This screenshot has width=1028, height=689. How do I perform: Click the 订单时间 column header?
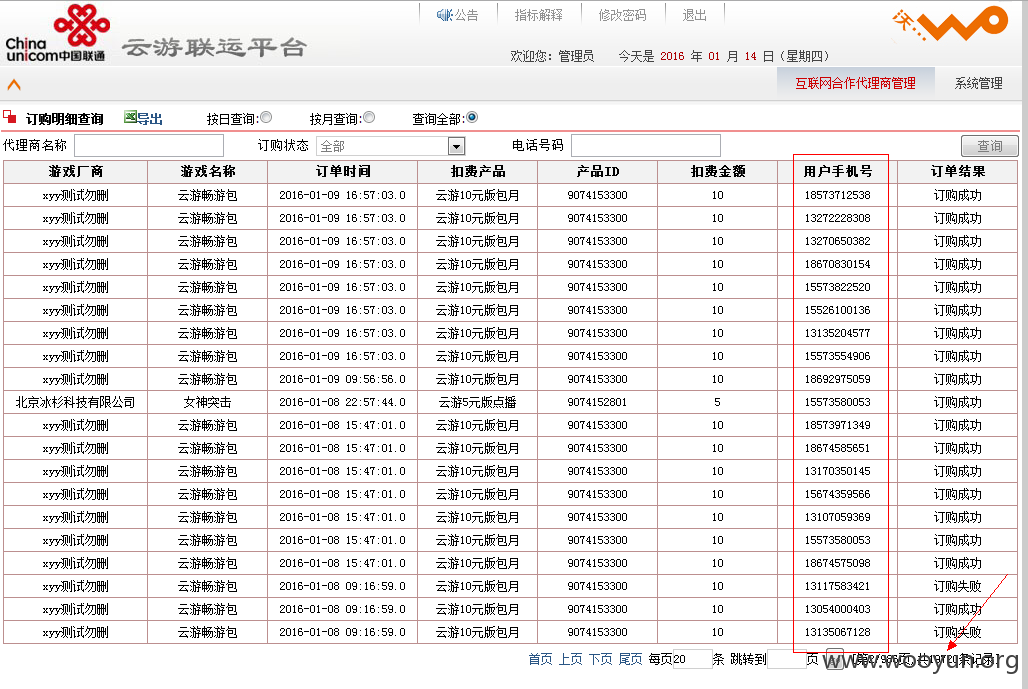[343, 172]
